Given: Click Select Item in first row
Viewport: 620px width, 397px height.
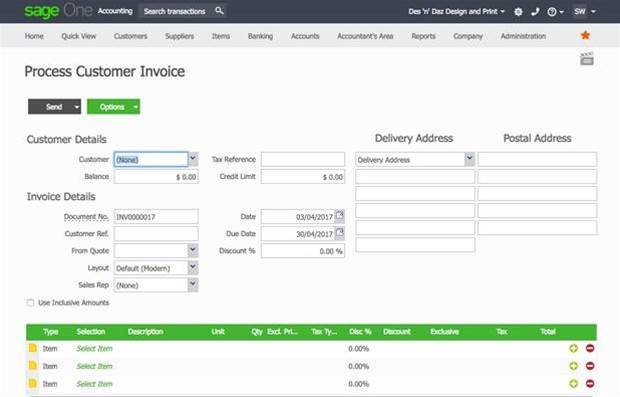Looking at the screenshot, I should tap(95, 348).
